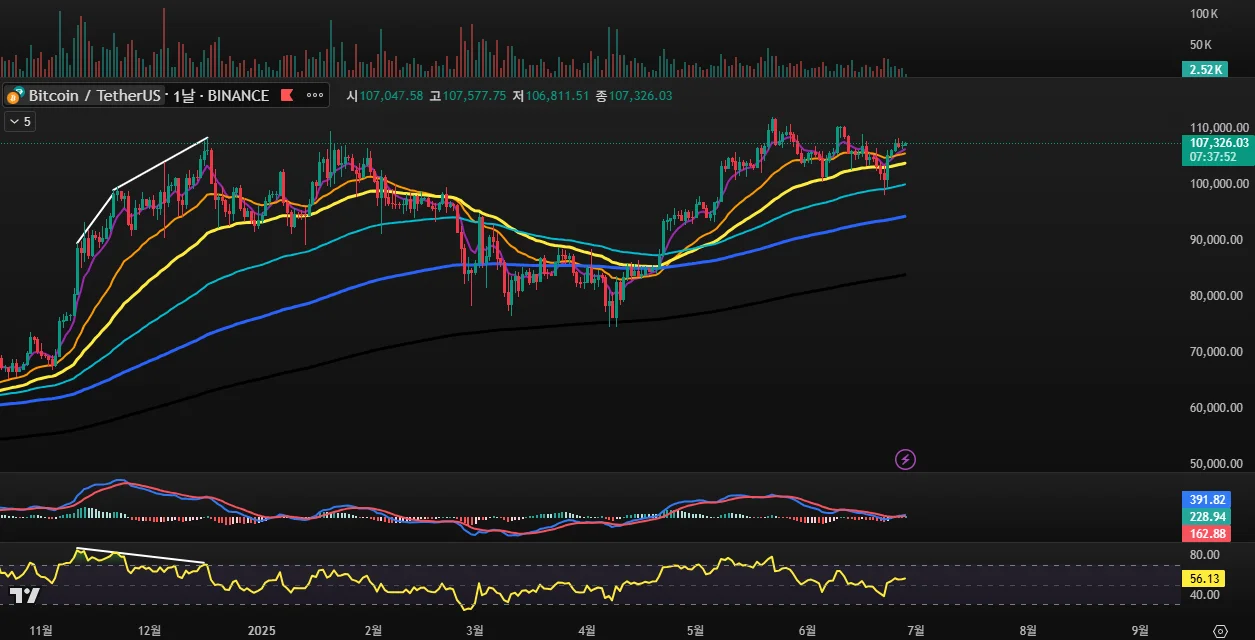Click the RSI 40.00 axis label
This screenshot has width=1255, height=640.
(1205, 595)
